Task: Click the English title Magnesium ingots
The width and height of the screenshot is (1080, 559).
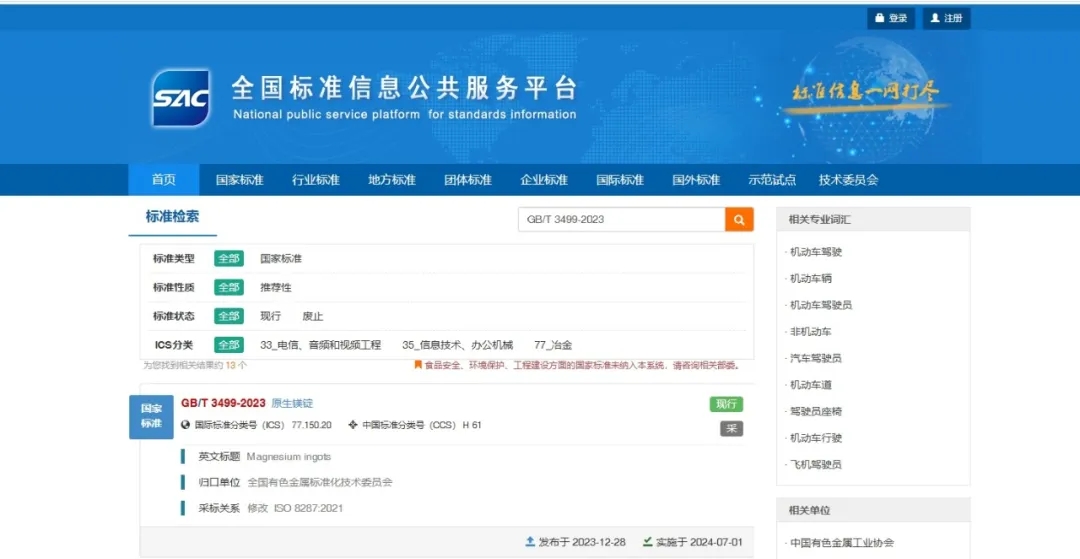Action: pyautogui.click(x=289, y=456)
